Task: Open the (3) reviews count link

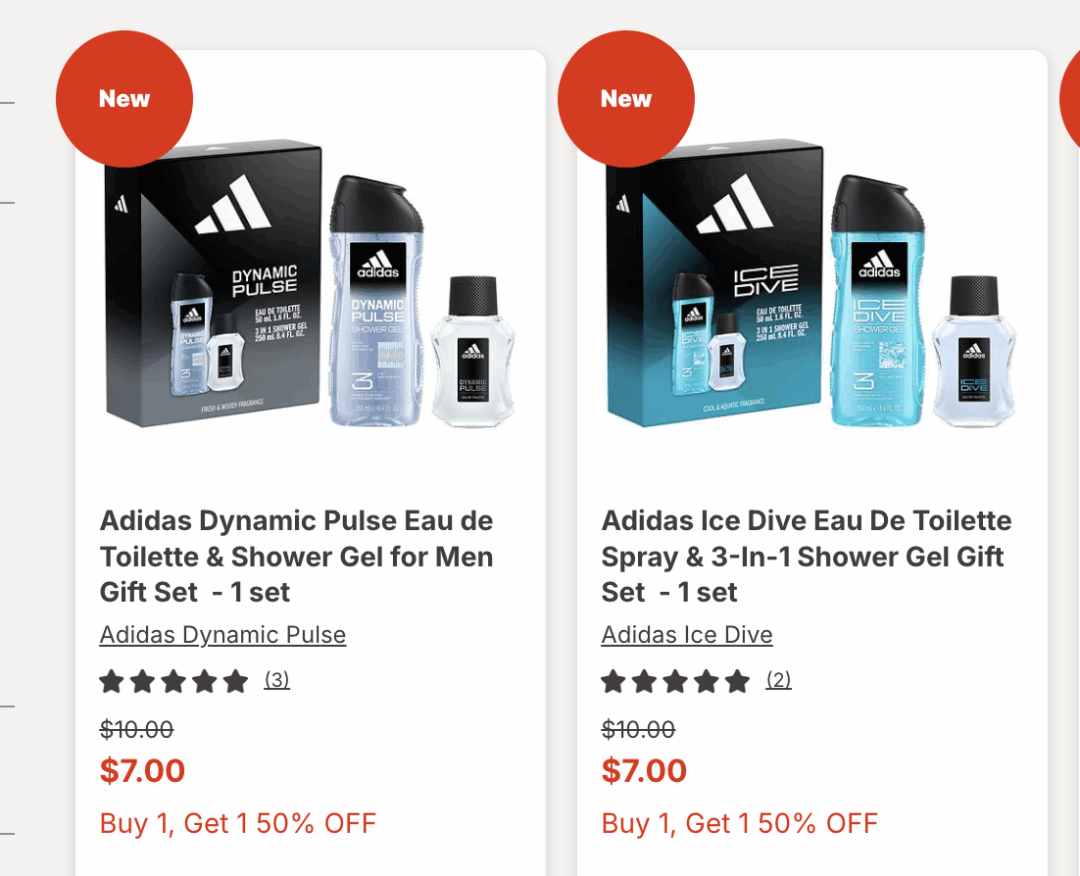Action: pos(277,680)
